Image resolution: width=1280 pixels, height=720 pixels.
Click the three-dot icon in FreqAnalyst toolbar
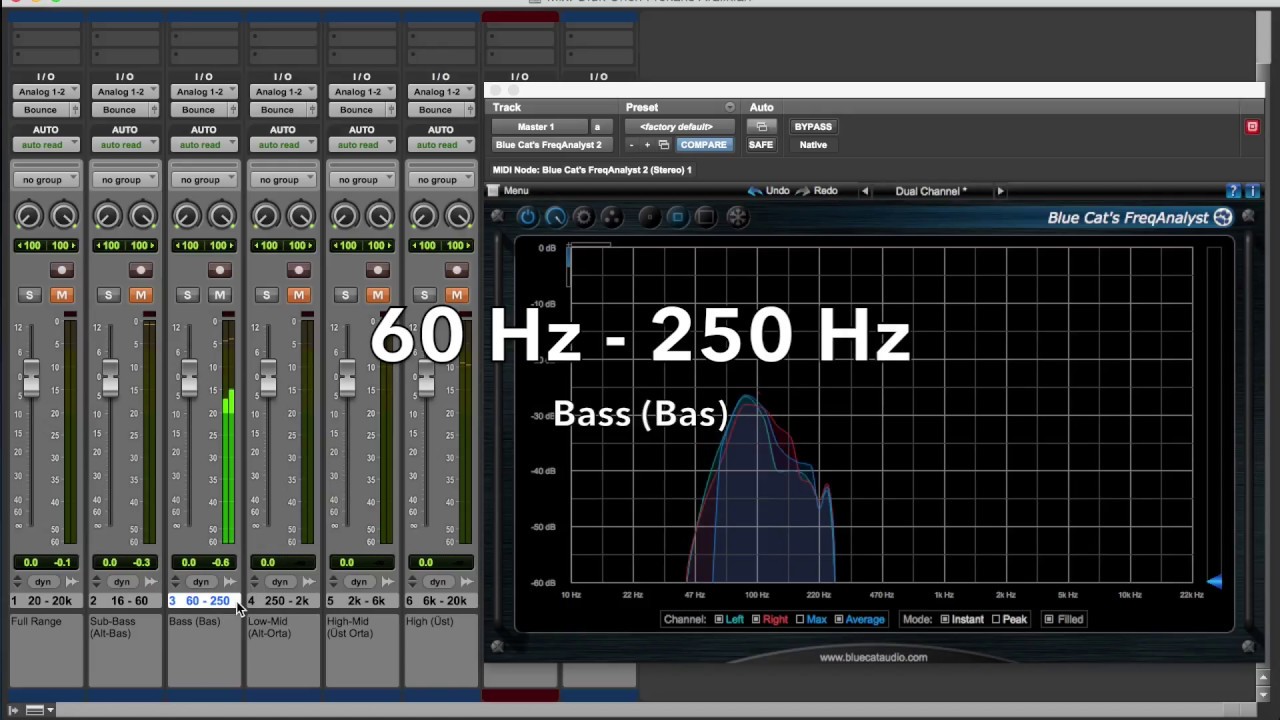(x=612, y=217)
